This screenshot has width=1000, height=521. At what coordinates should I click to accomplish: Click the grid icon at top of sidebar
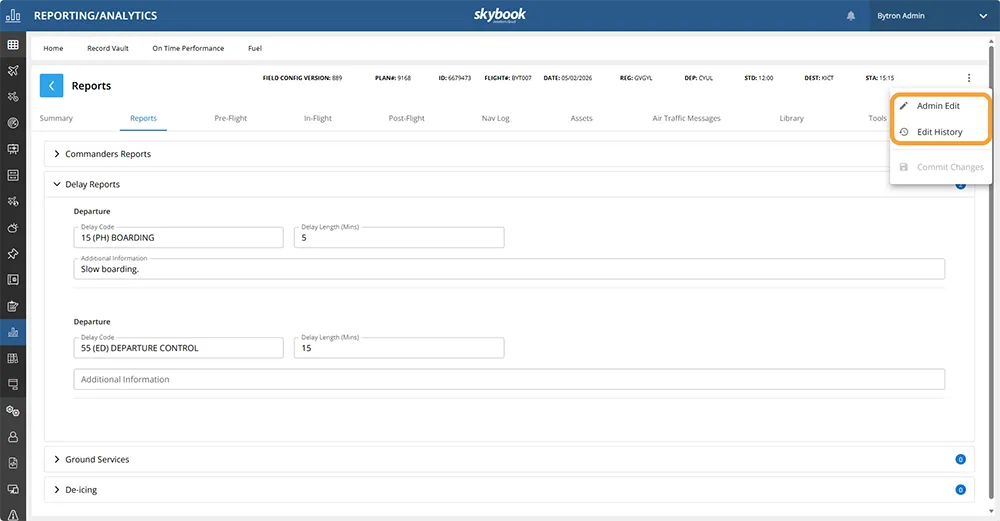(13, 45)
